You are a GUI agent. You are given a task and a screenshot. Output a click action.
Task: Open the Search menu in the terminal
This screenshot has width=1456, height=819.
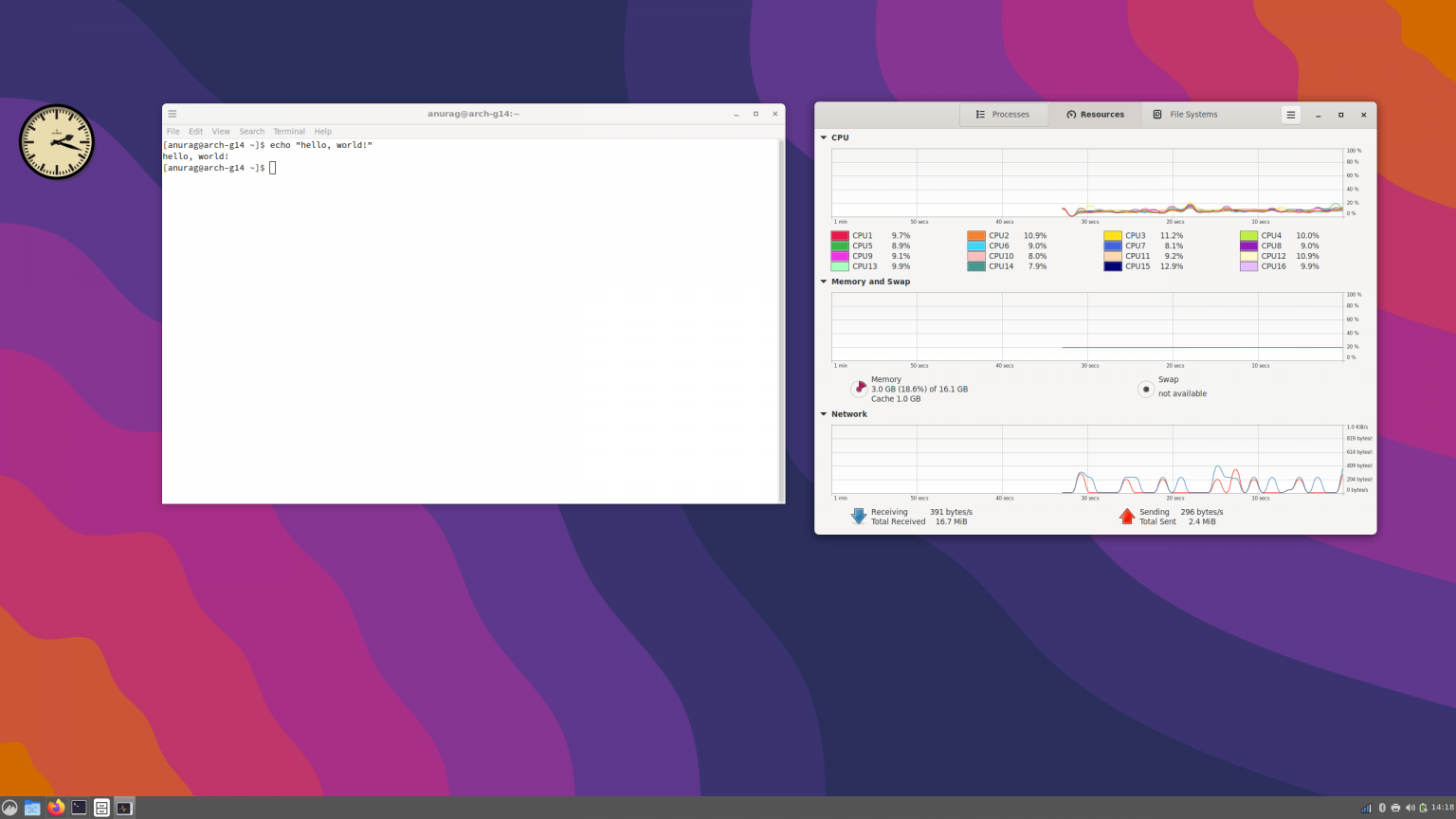pyautogui.click(x=251, y=131)
